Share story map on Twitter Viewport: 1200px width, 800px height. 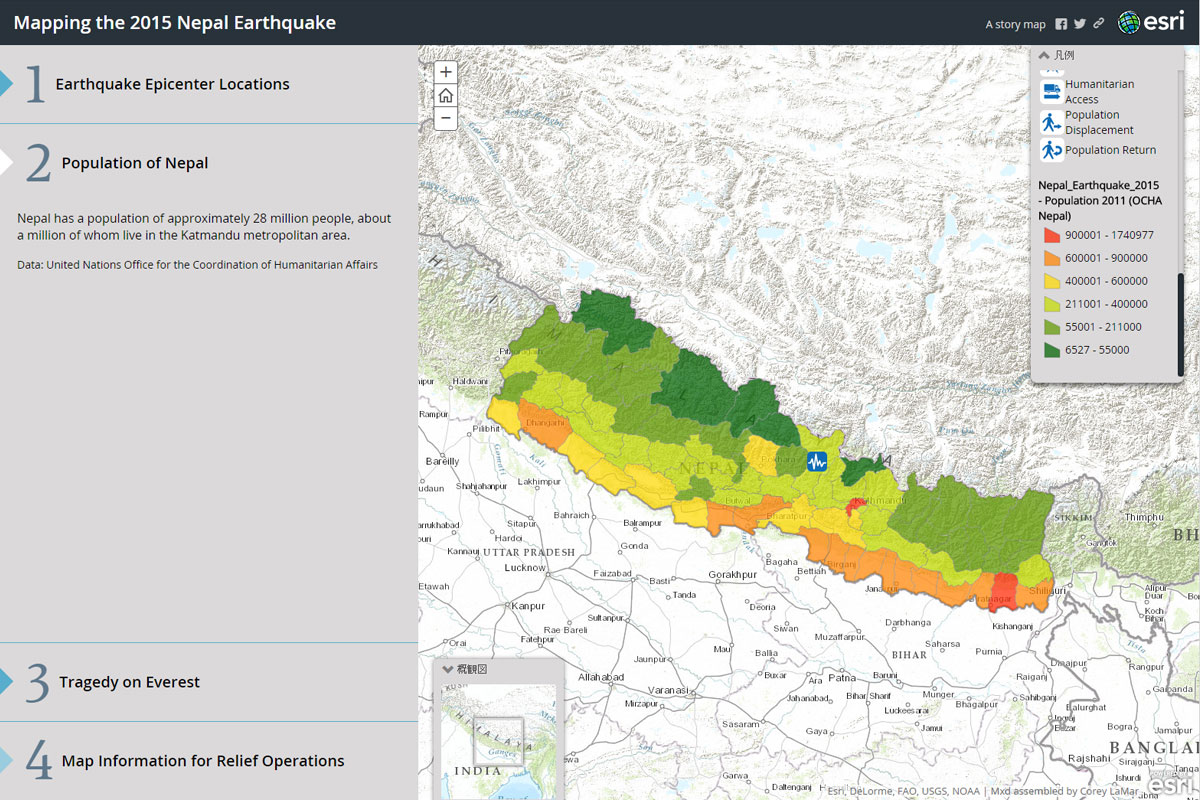tap(1080, 24)
